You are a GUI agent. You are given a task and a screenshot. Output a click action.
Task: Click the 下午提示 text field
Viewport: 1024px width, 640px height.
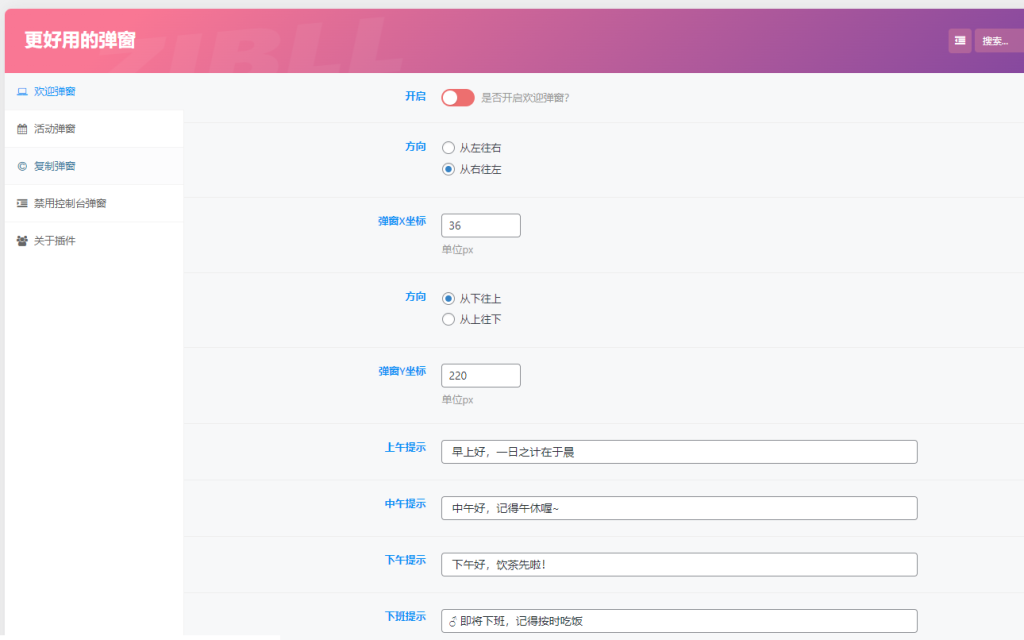pos(679,564)
